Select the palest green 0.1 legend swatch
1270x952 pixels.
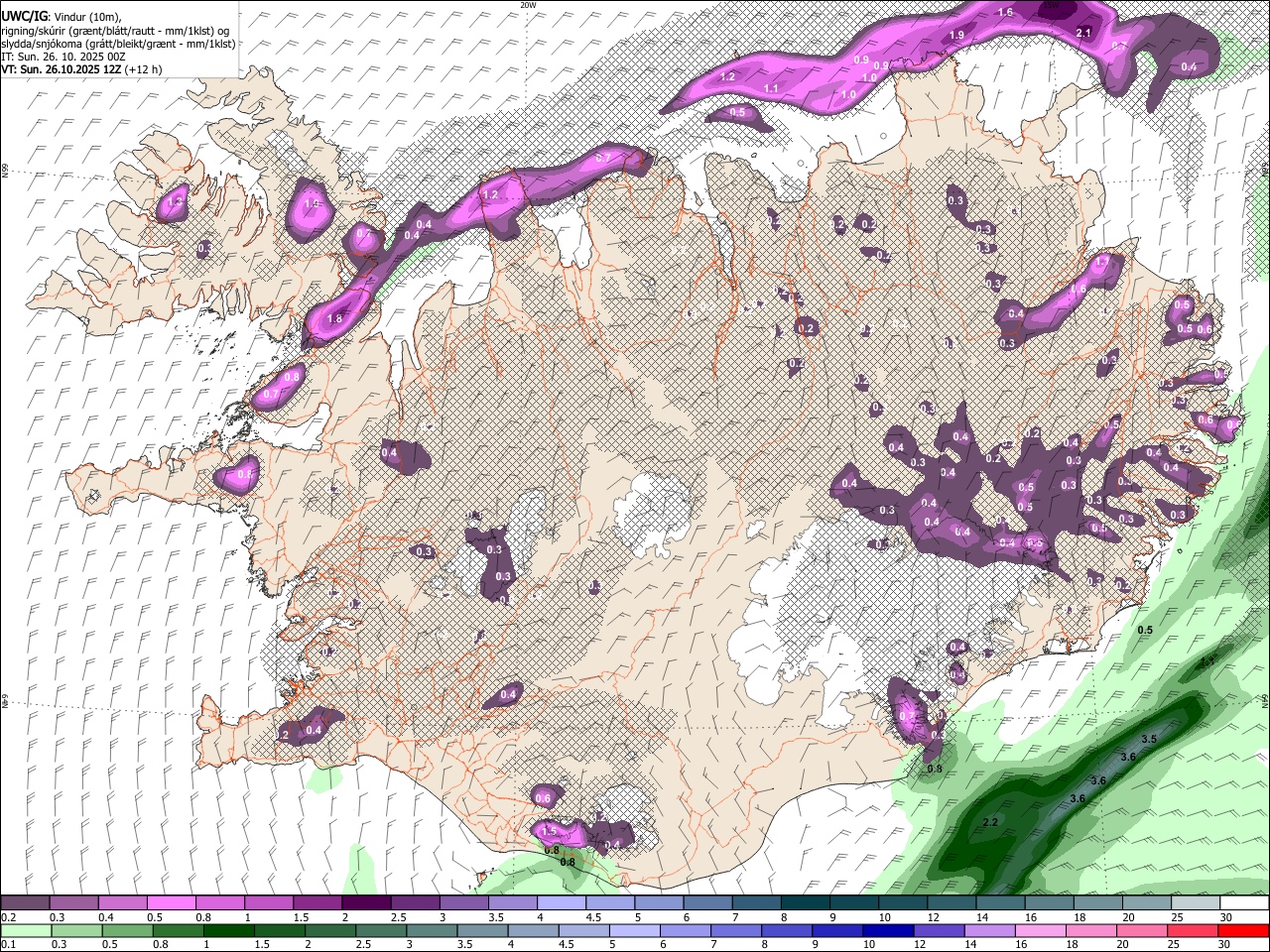[x=25, y=931]
